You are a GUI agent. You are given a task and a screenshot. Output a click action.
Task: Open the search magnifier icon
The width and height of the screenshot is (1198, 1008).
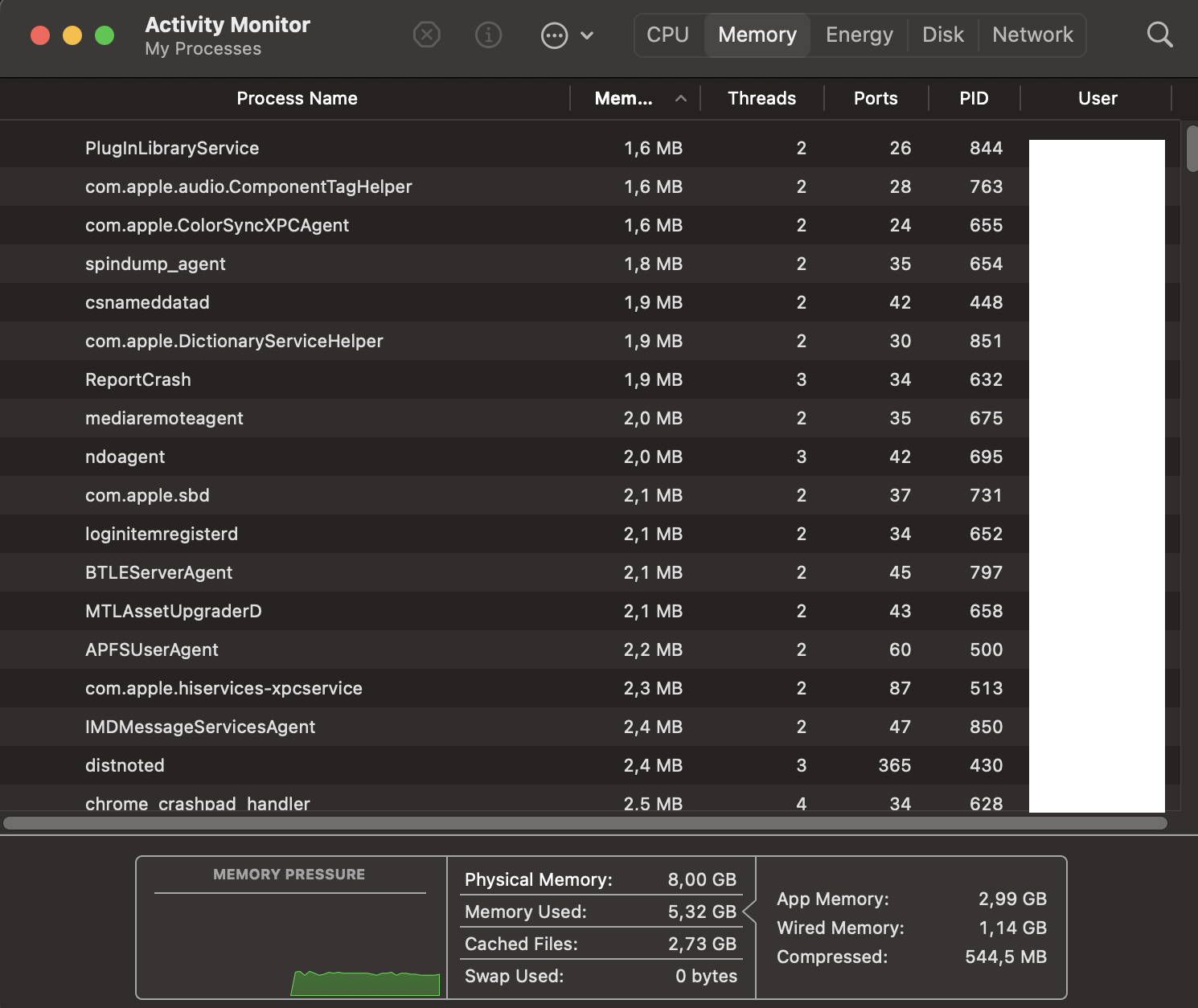pos(1159,35)
